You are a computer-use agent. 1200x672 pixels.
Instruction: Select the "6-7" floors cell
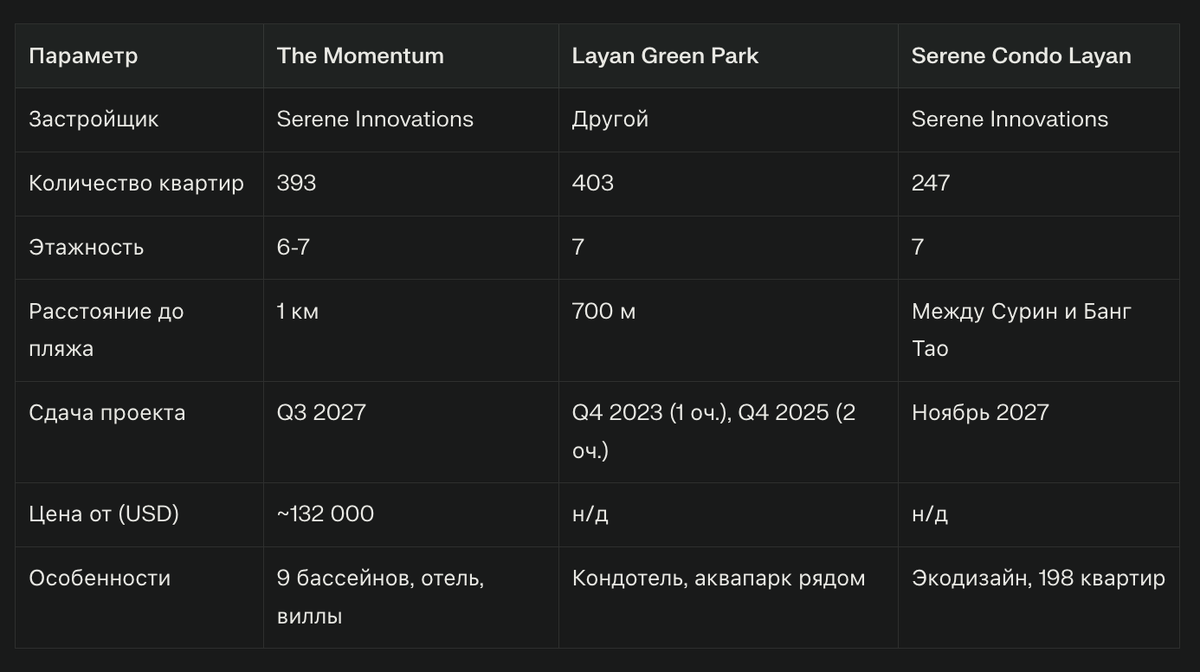coord(294,247)
